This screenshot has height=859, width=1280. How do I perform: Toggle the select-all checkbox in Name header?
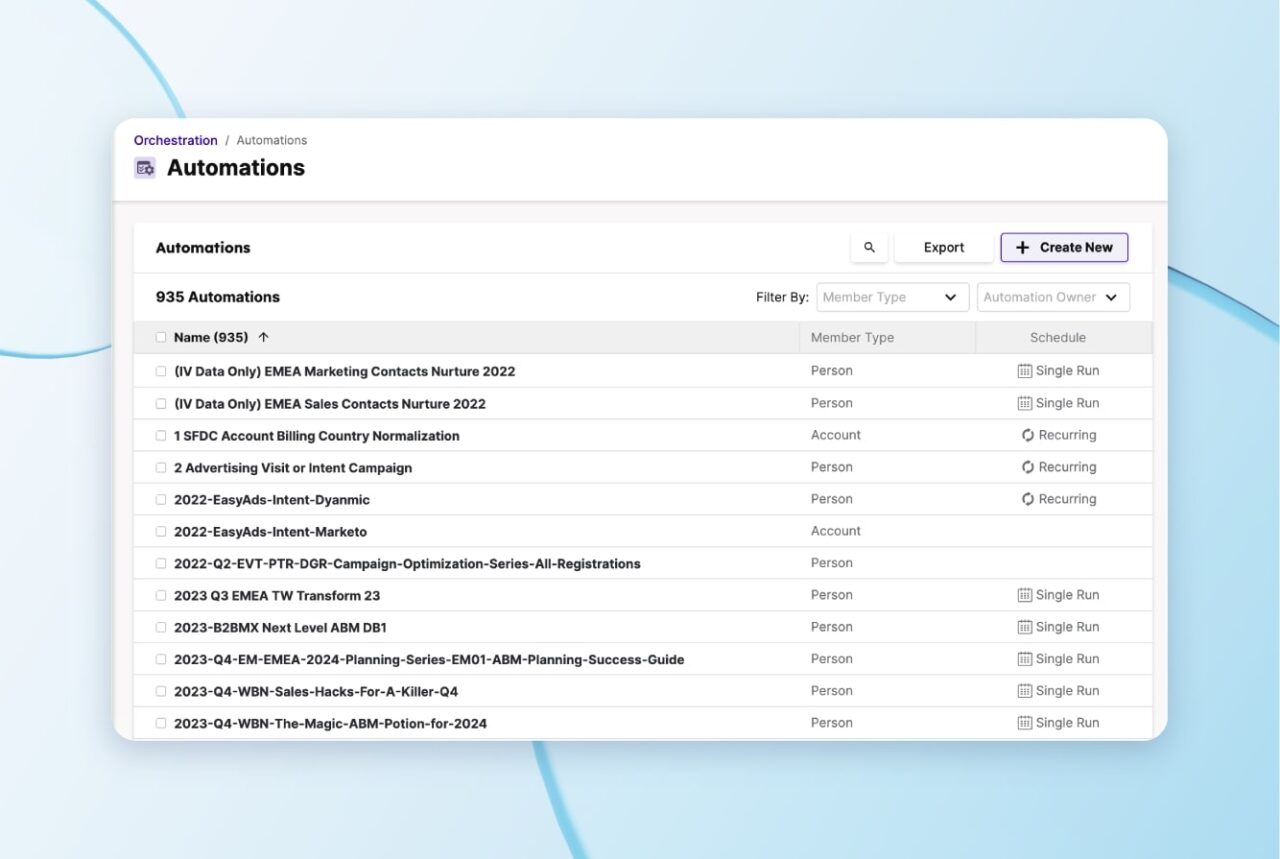[x=161, y=338]
